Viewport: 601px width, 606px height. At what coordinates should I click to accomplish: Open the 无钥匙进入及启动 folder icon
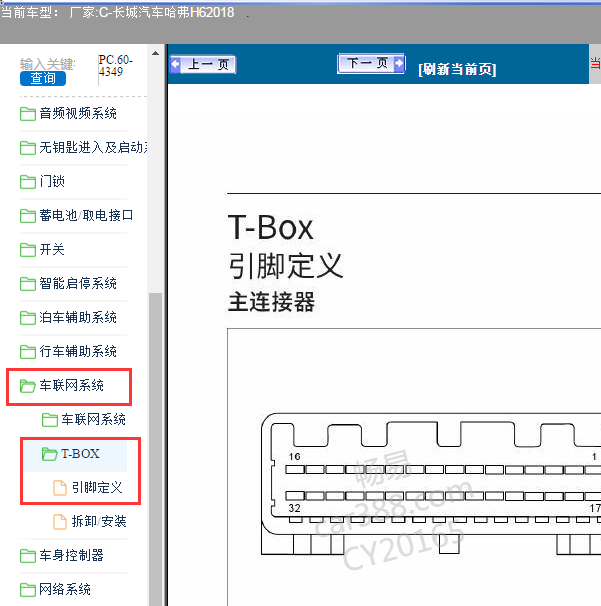point(28,148)
